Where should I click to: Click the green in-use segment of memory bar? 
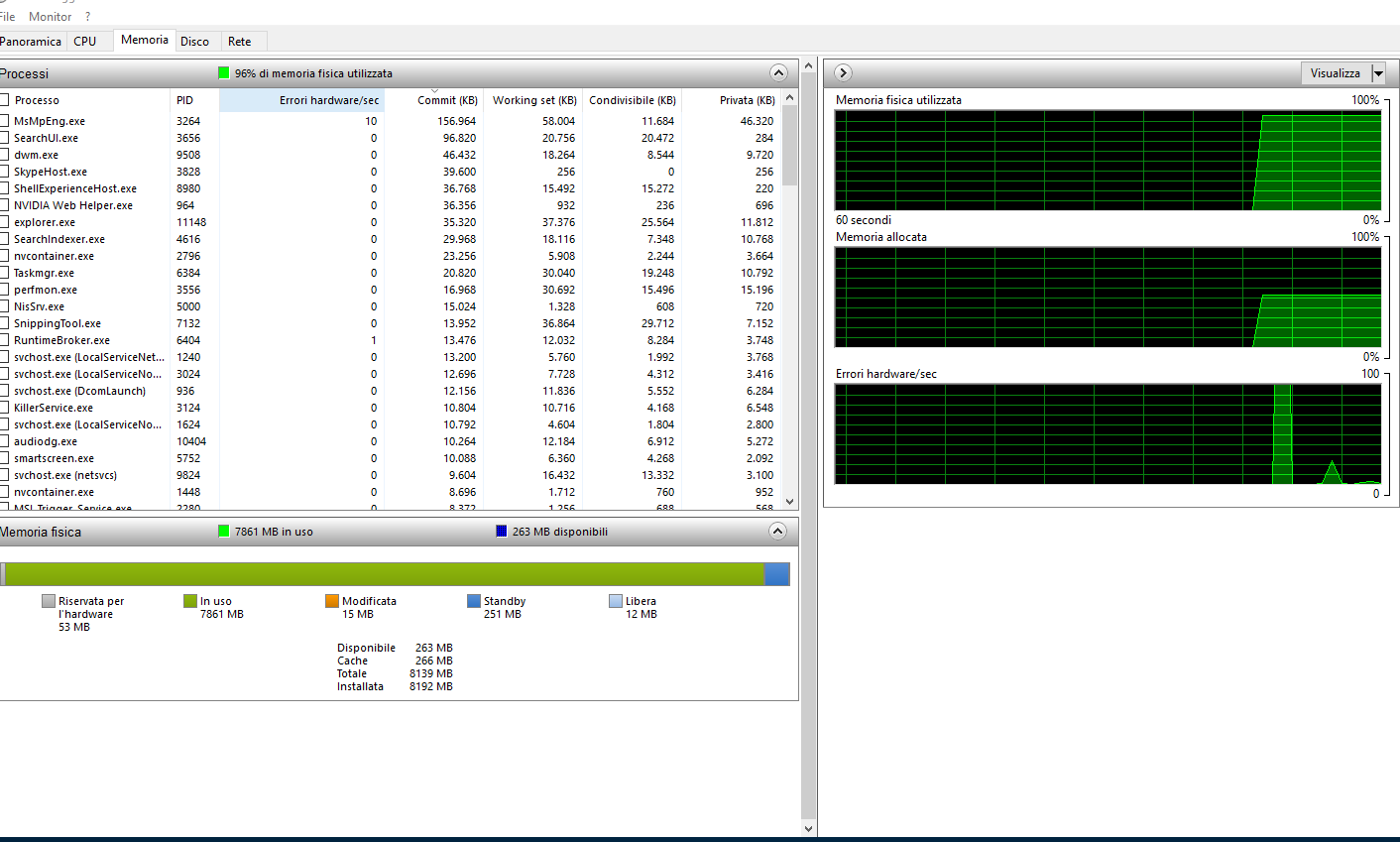pos(385,574)
